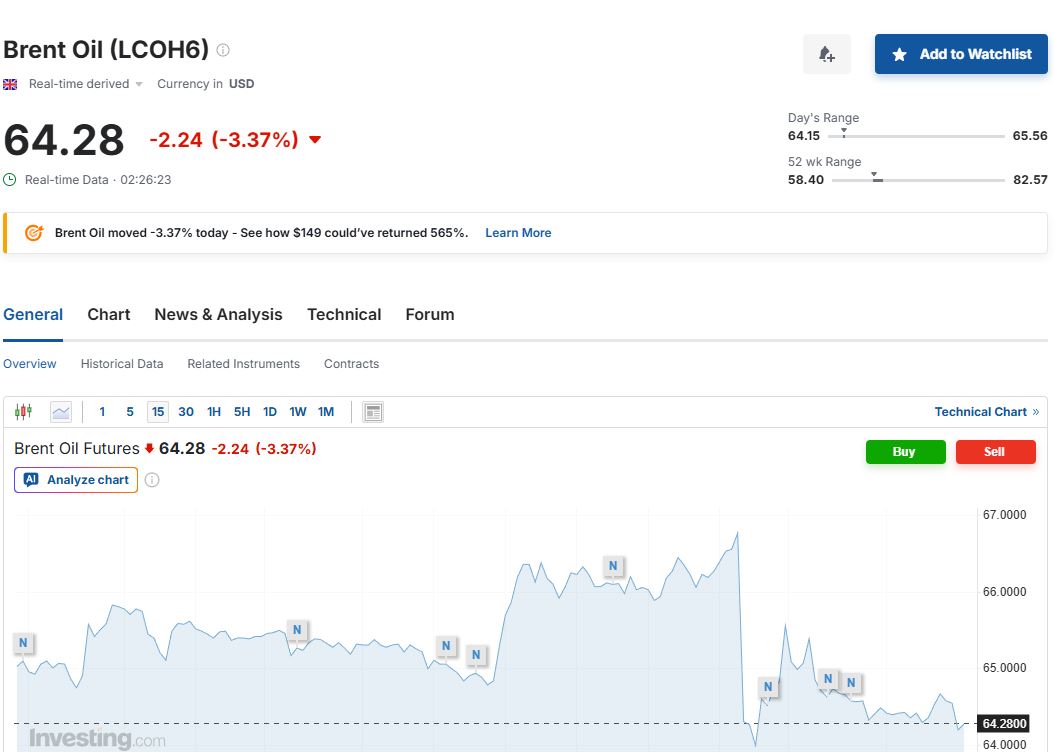The width and height of the screenshot is (1055, 752).
Task: Click info icon next to Brent Oil title
Action: point(223,50)
